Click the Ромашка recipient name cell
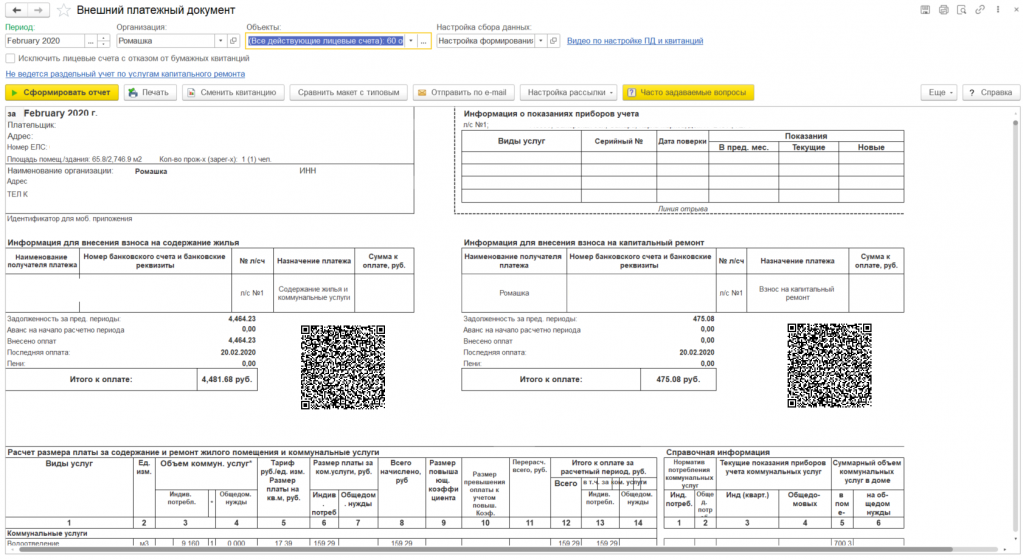Image resolution: width=1023 pixels, height=559 pixels. point(514,293)
